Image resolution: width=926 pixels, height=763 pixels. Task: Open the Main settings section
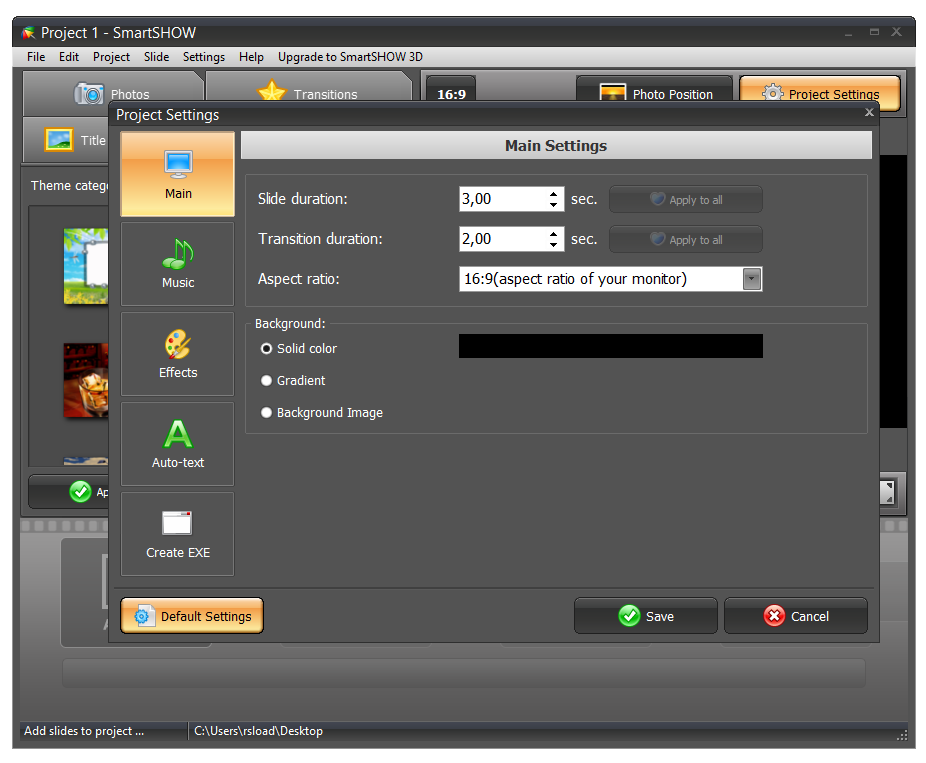pos(178,174)
